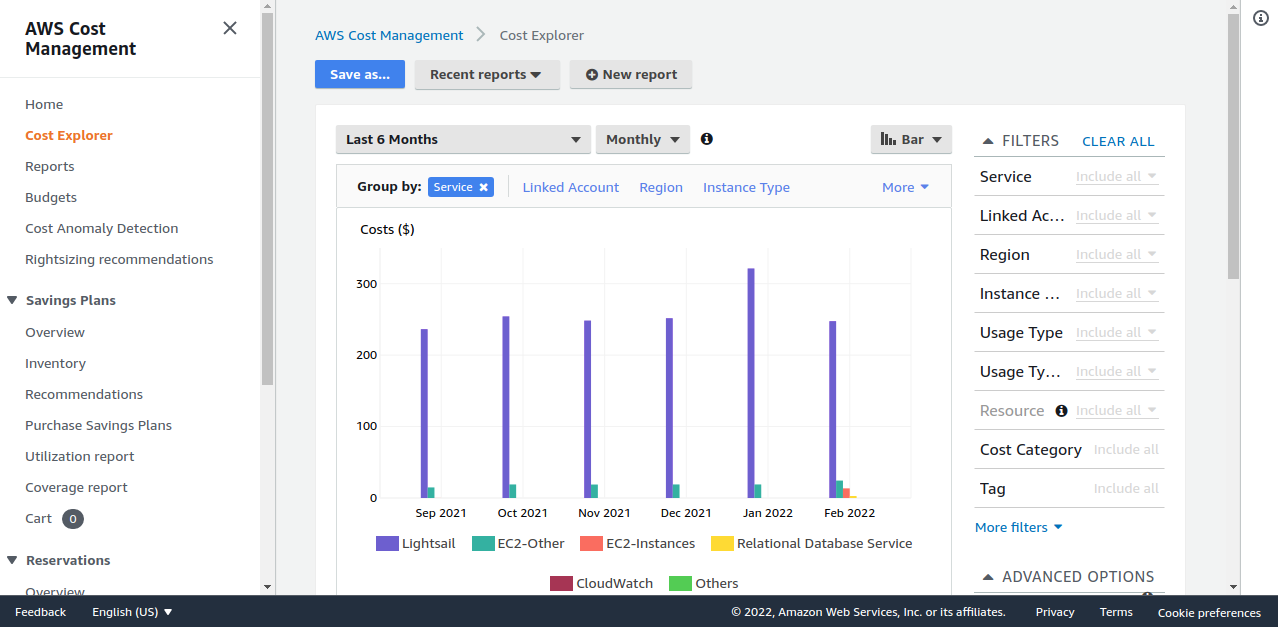Open Usage Type filter dropdown
Image resolution: width=1278 pixels, height=627 pixels.
1117,333
